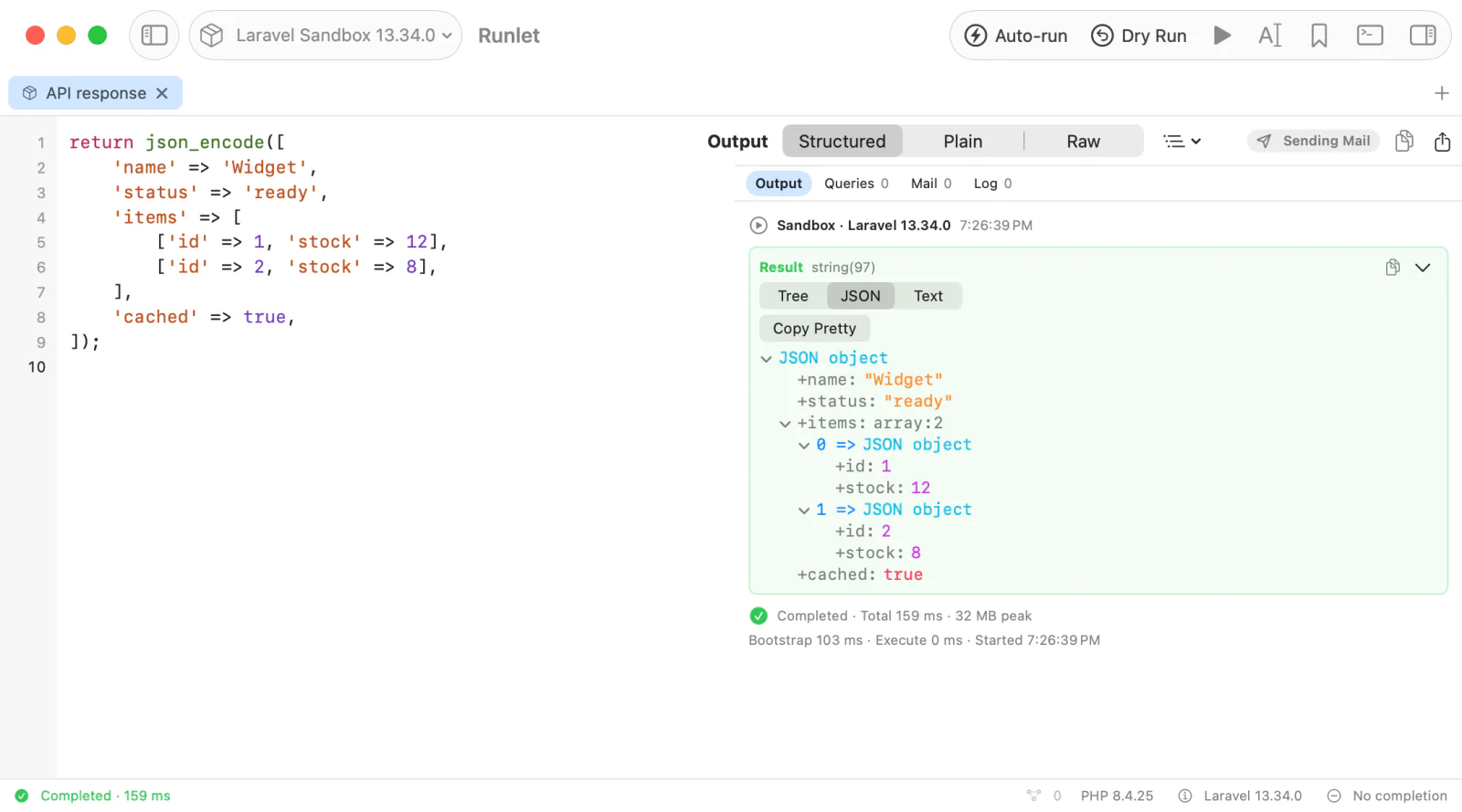The image size is (1462, 812).
Task: Enable Dry Run mode
Action: click(x=1139, y=36)
